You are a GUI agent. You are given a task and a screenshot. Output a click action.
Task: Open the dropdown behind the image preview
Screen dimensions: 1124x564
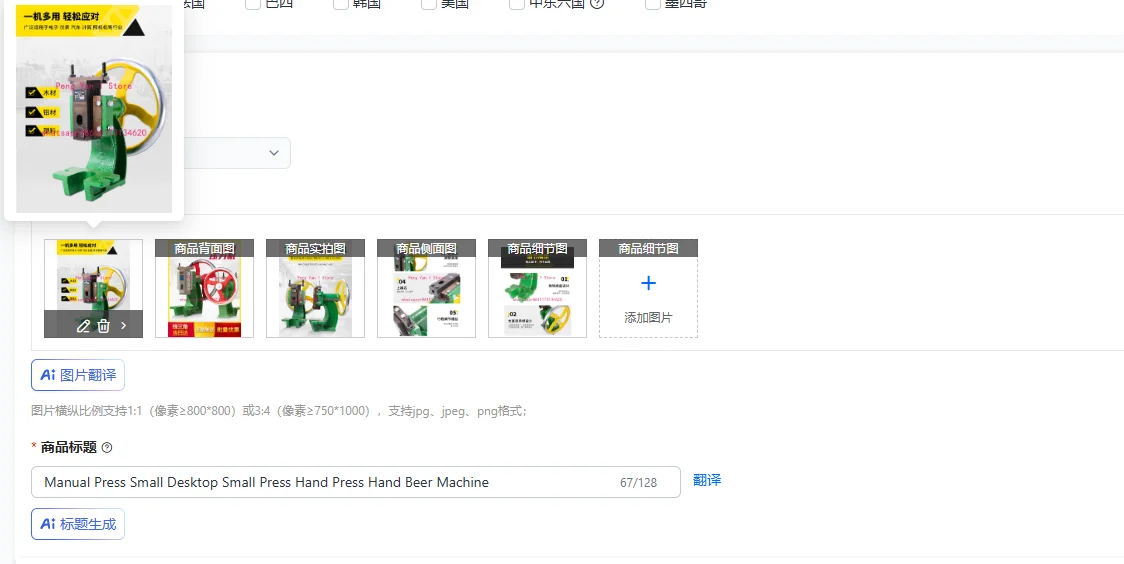click(x=237, y=153)
